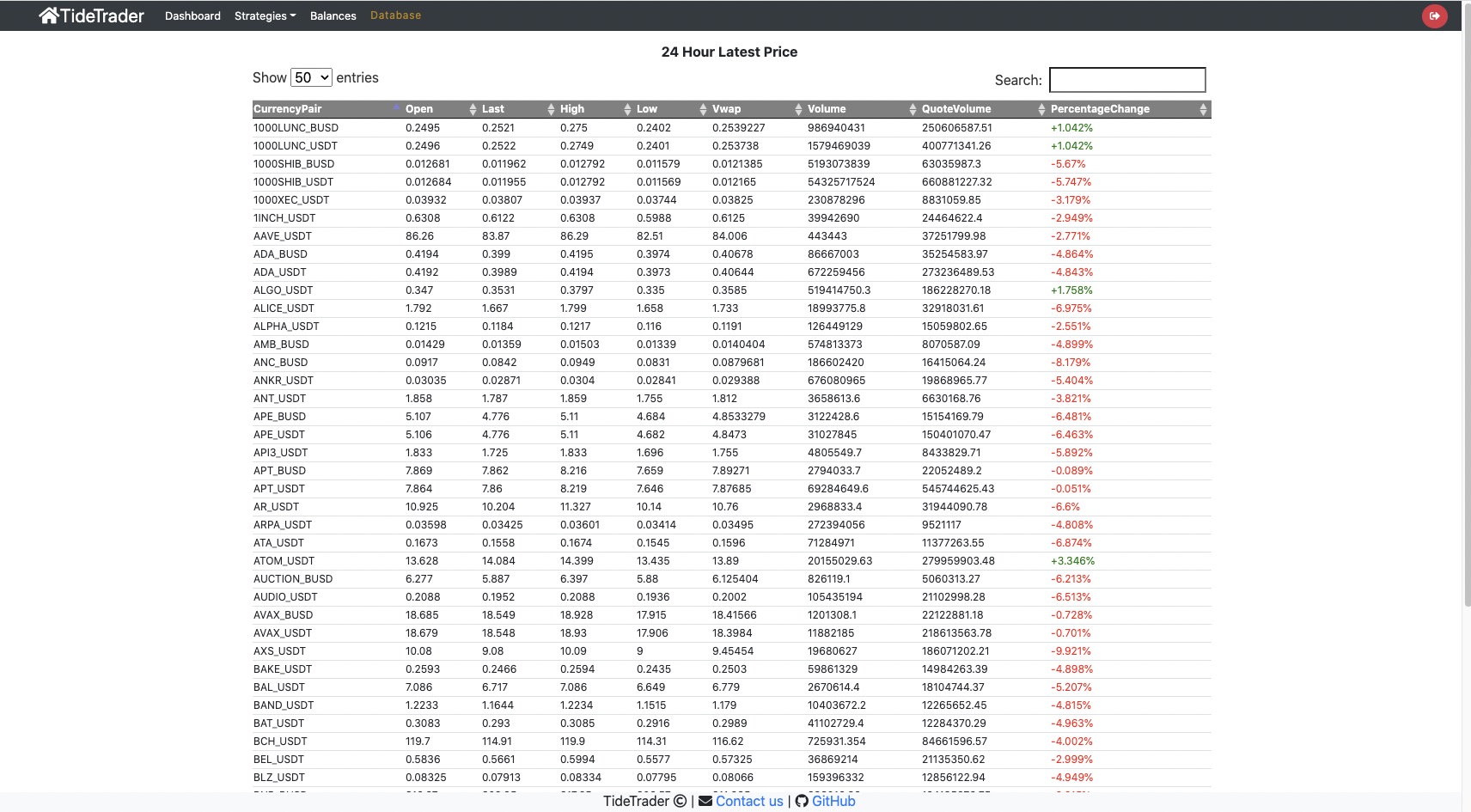
Task: Click the 1000XEC_USDT row label
Action: [291, 200]
